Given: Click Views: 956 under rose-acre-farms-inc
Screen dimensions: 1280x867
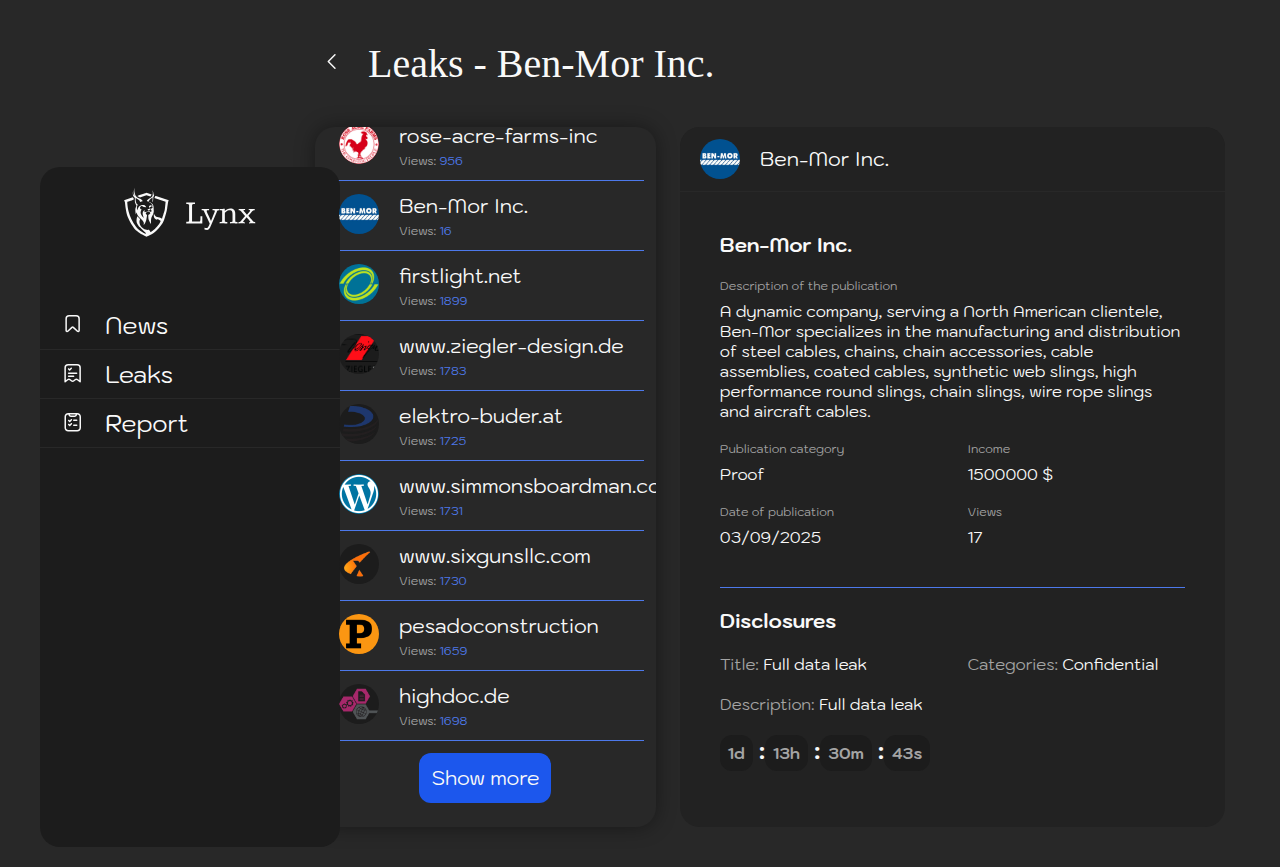Looking at the screenshot, I should (x=431, y=161).
